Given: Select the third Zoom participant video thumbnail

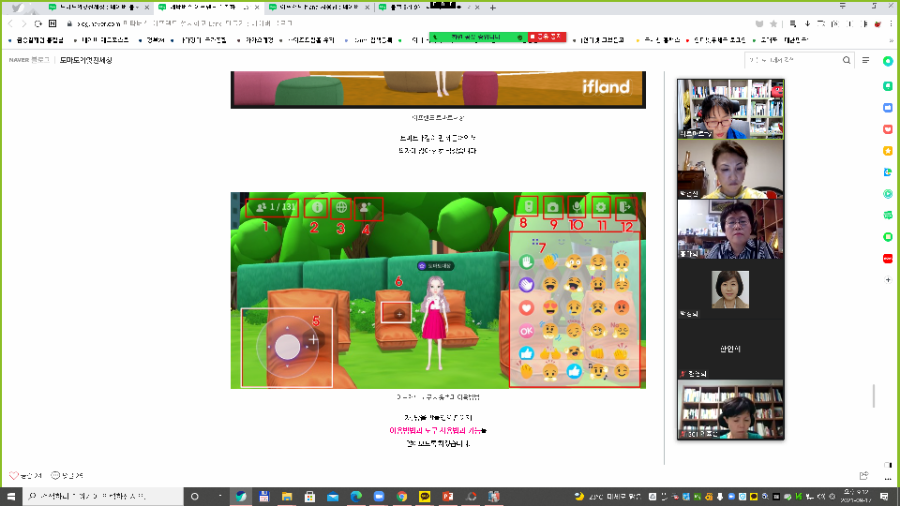Looking at the screenshot, I should (730, 229).
